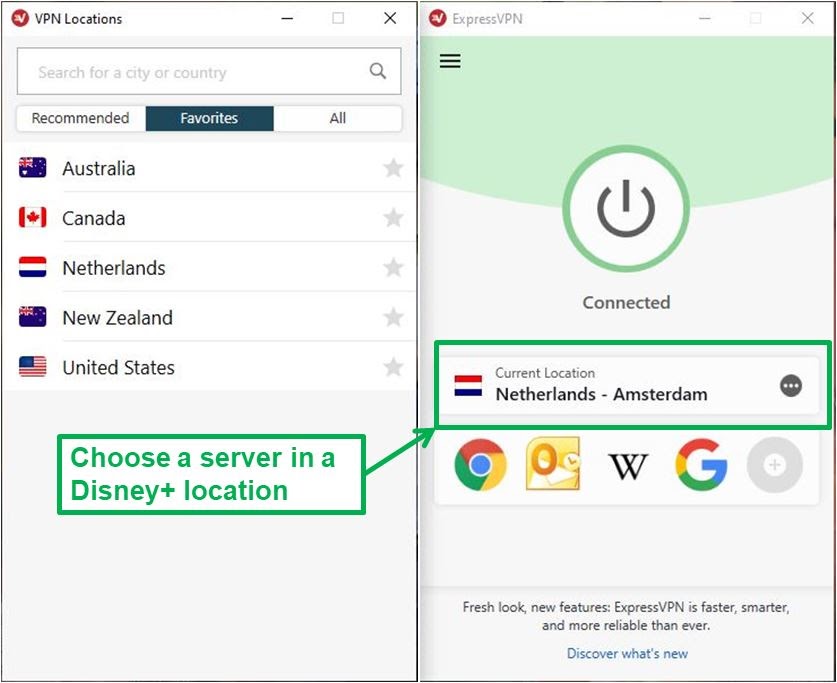Select United States from the locations list

click(209, 367)
